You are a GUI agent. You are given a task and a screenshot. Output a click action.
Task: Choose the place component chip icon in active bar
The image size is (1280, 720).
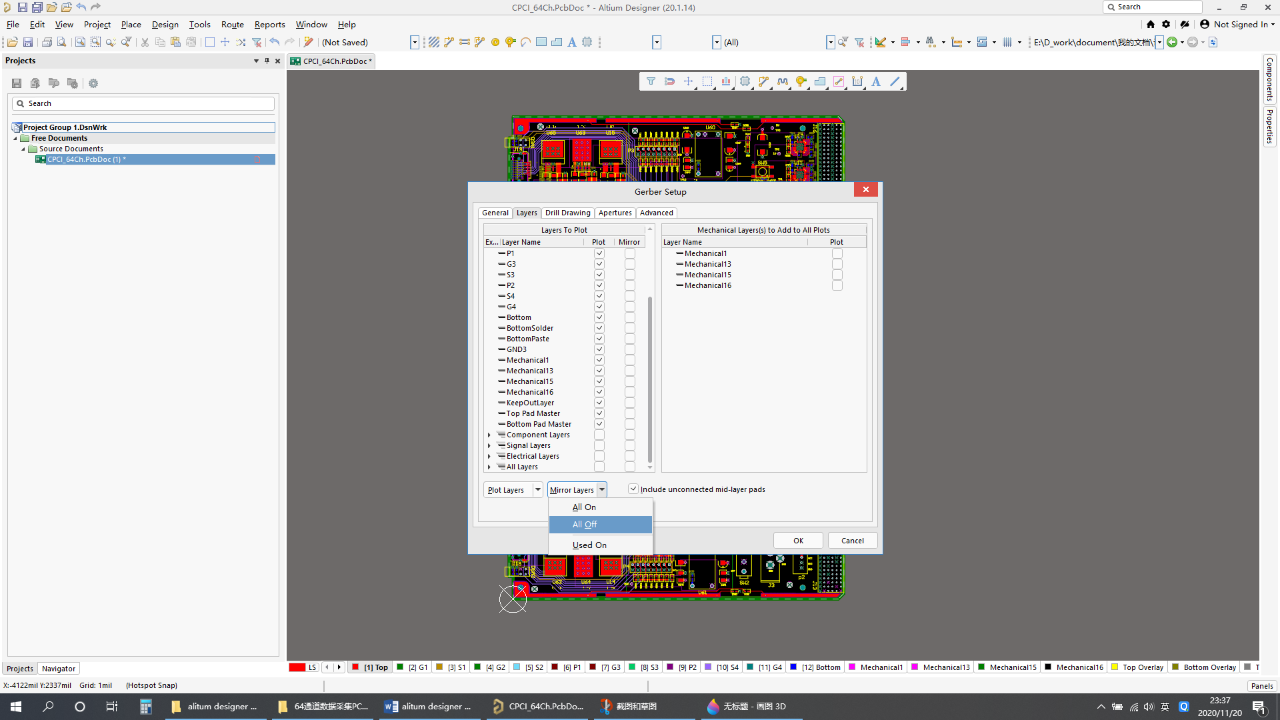(x=745, y=82)
